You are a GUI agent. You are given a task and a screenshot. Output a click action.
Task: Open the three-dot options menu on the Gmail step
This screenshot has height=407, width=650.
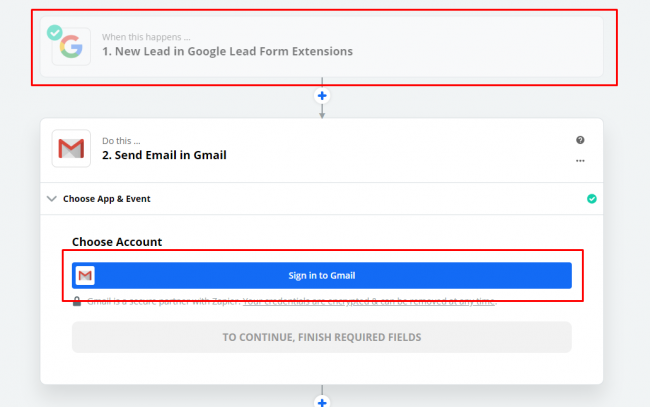(580, 161)
